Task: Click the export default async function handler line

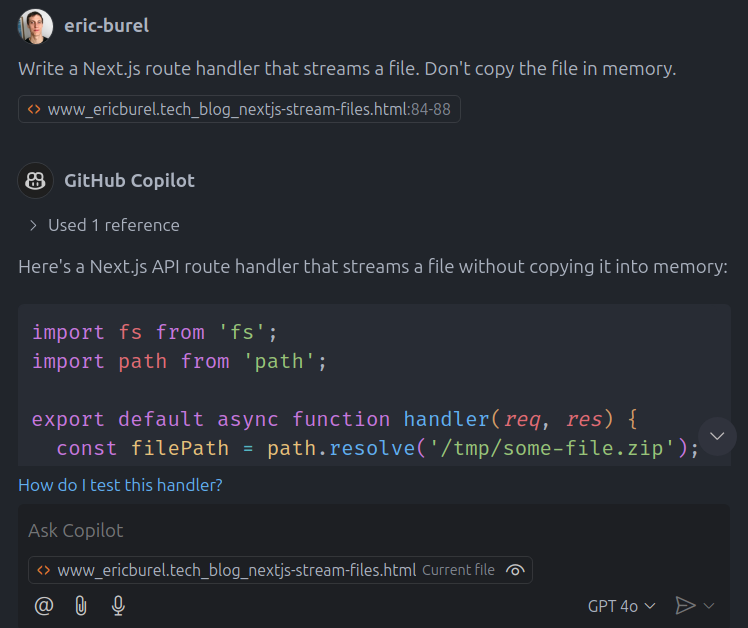Action: 334,419
